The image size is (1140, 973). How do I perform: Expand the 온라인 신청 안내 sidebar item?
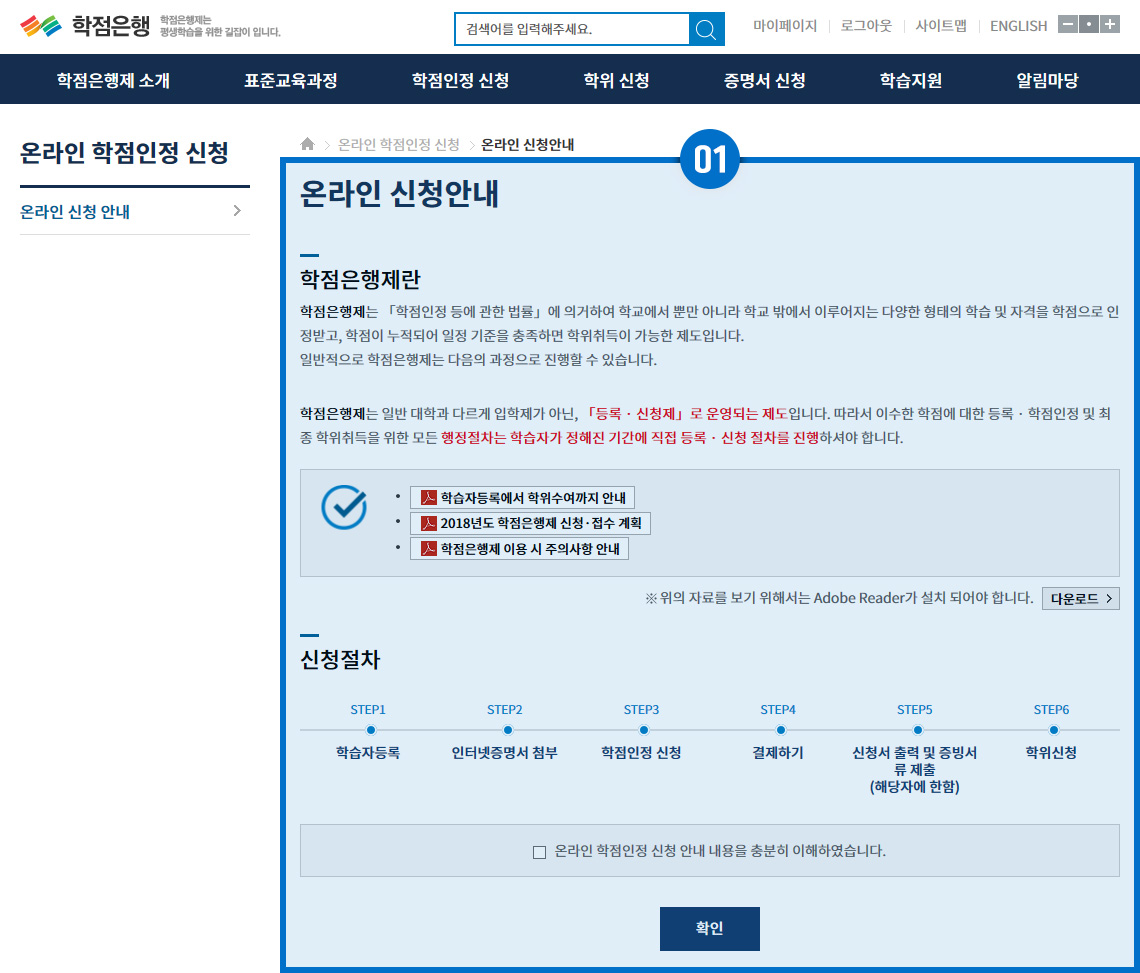click(134, 211)
